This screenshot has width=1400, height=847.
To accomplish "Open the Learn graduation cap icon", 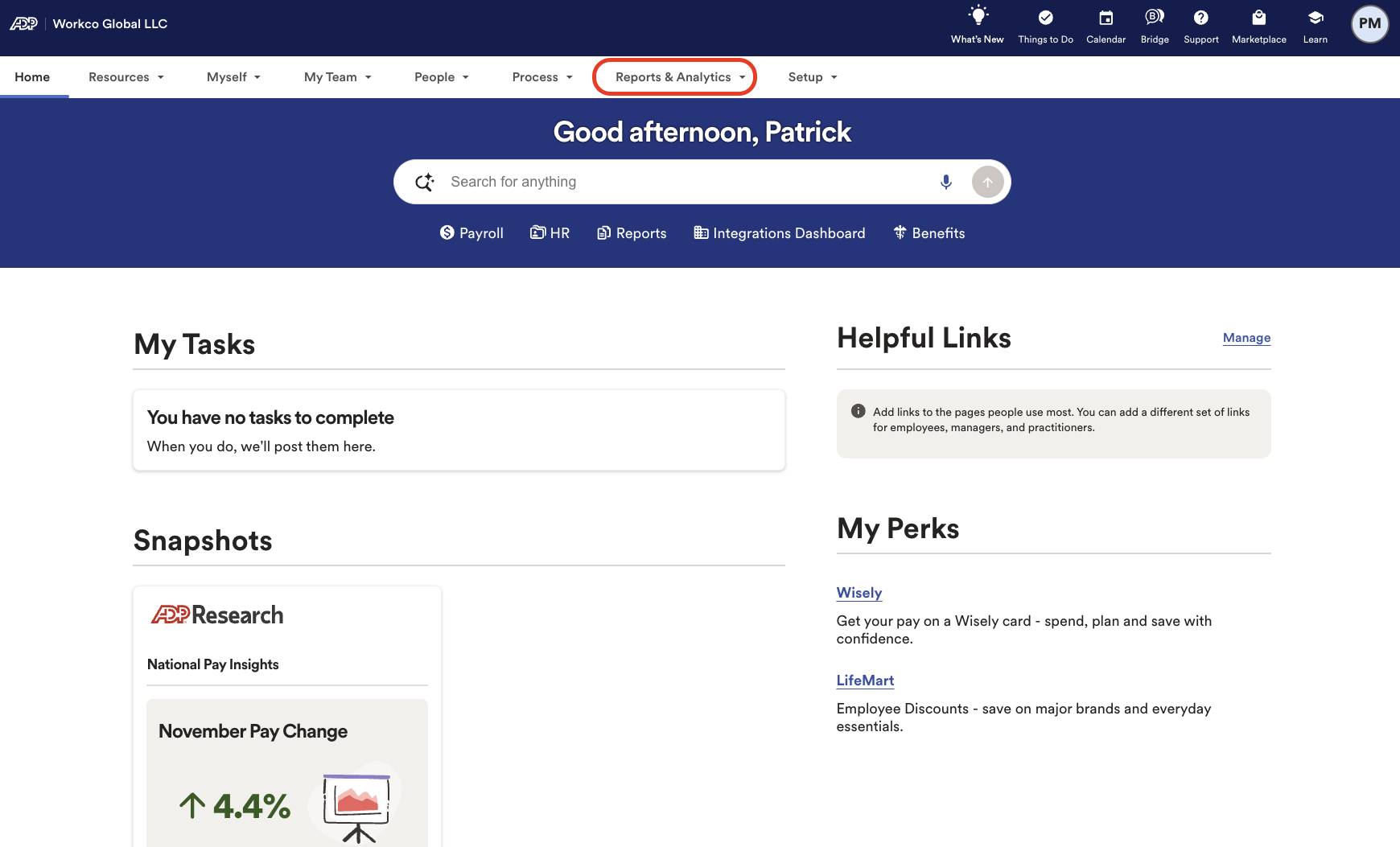I will 1316,18.
